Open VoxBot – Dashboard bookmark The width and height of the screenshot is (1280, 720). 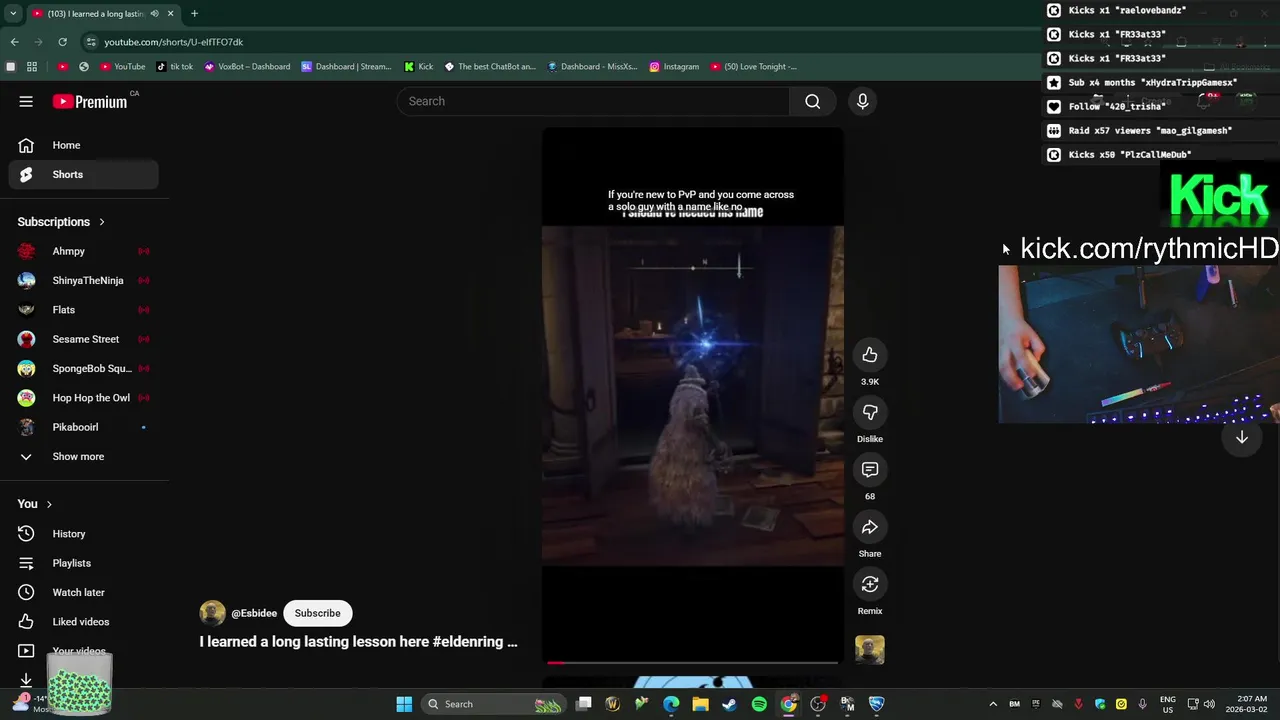pyautogui.click(x=247, y=67)
